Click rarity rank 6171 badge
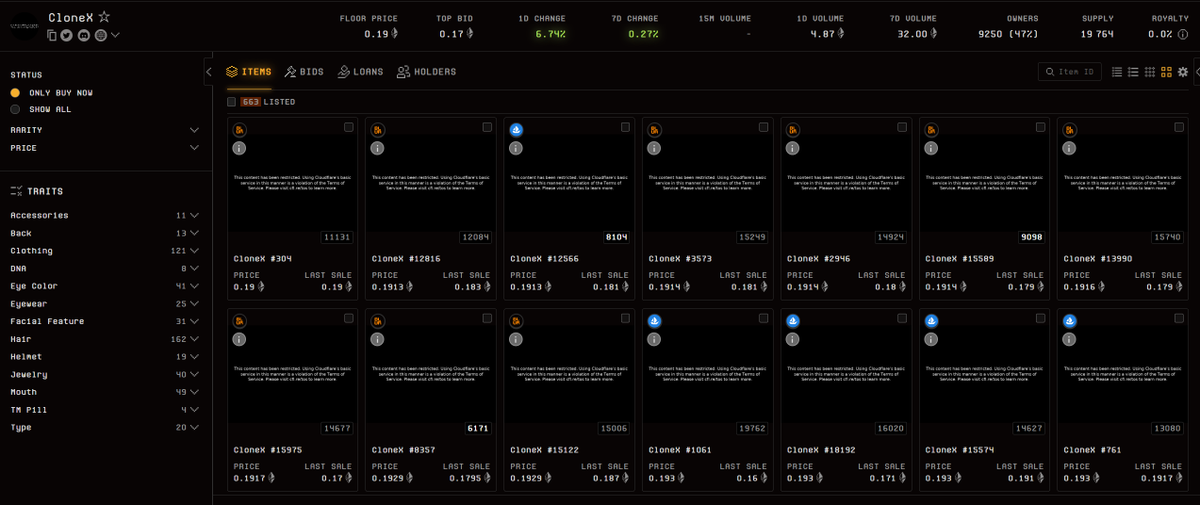The image size is (1200, 505). tap(479, 428)
